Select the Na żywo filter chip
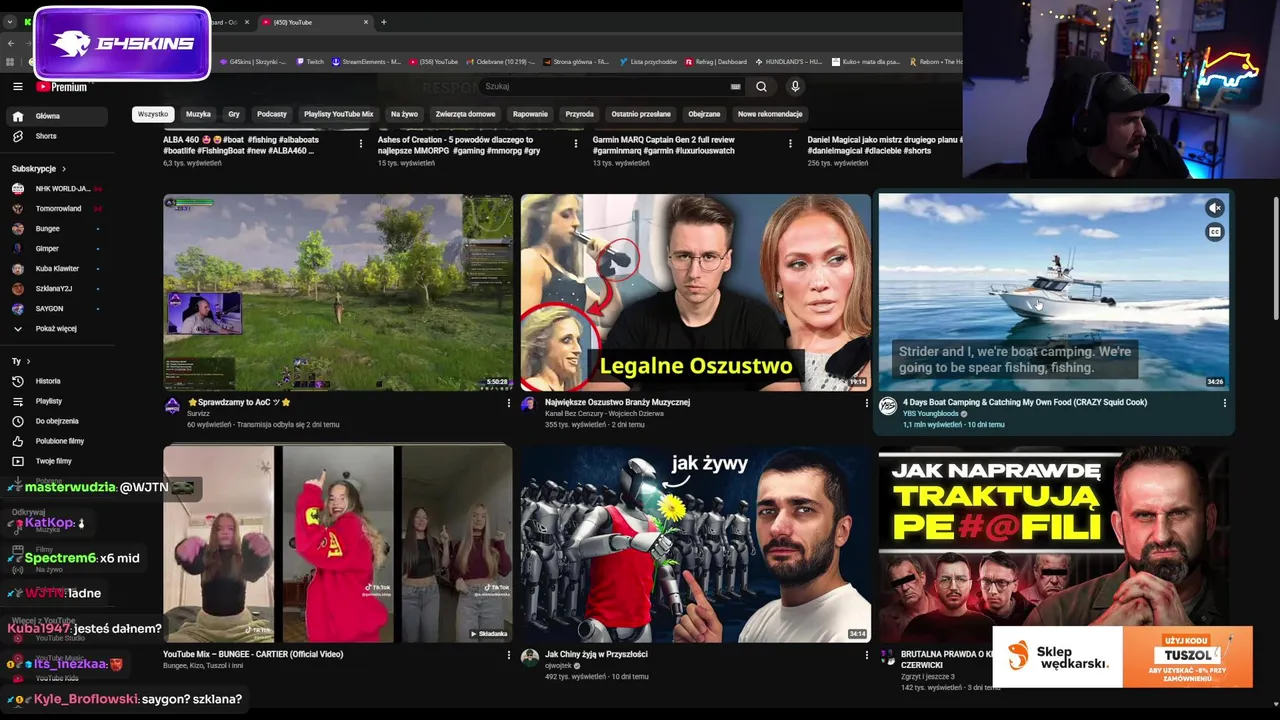 click(x=404, y=114)
